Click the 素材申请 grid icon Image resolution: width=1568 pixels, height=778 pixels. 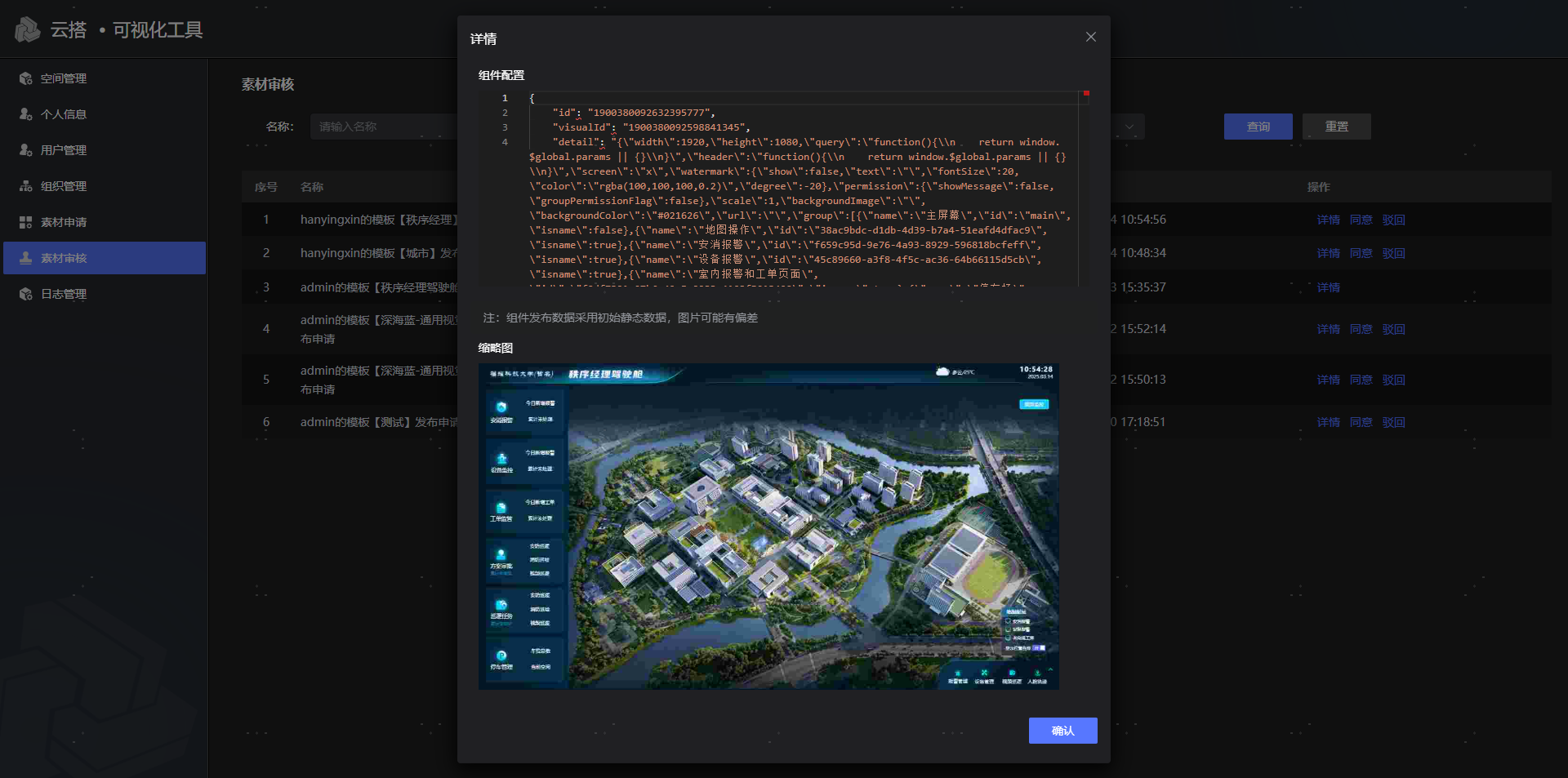(26, 222)
